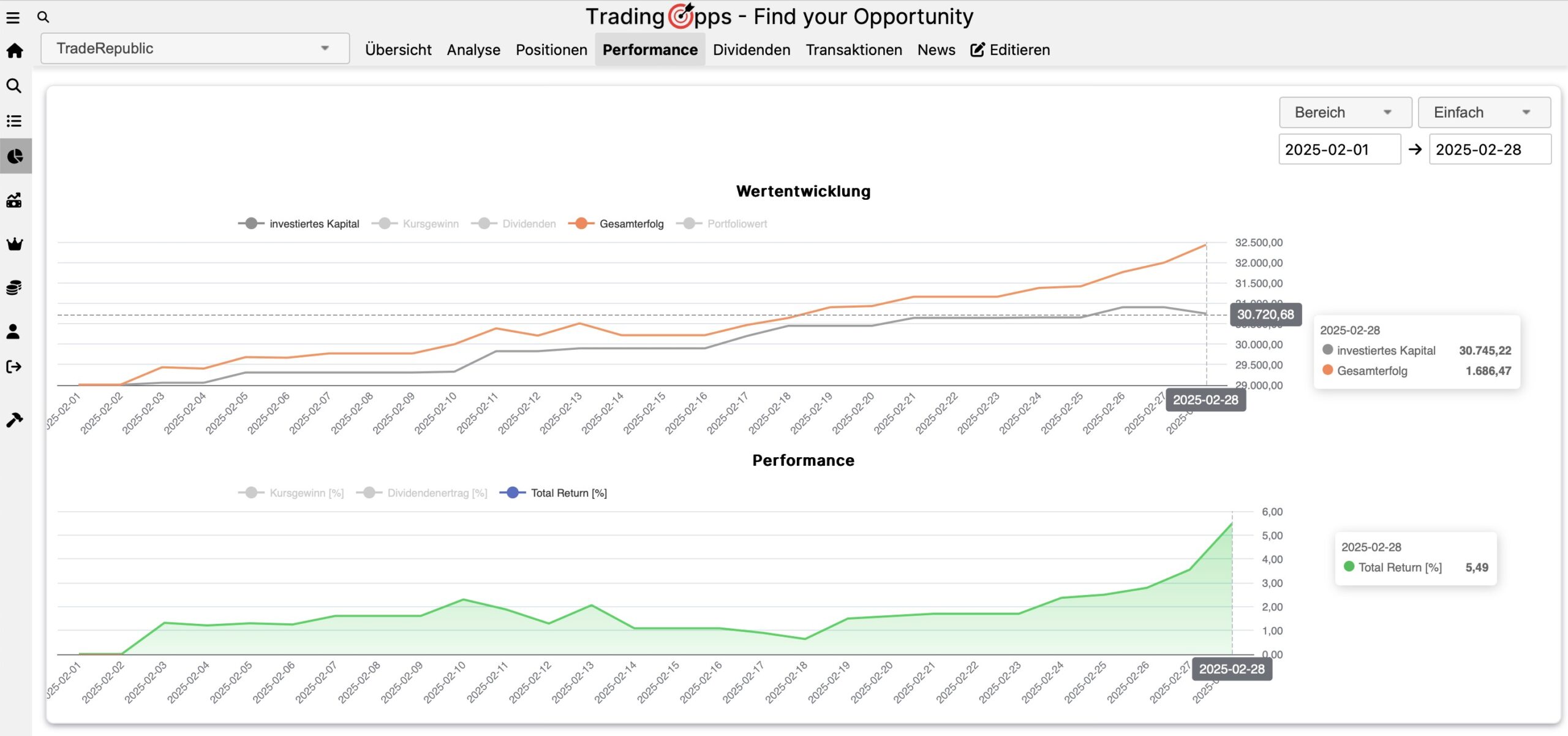
Task: Click the edit pencil icon next to Editieren
Action: [x=978, y=50]
